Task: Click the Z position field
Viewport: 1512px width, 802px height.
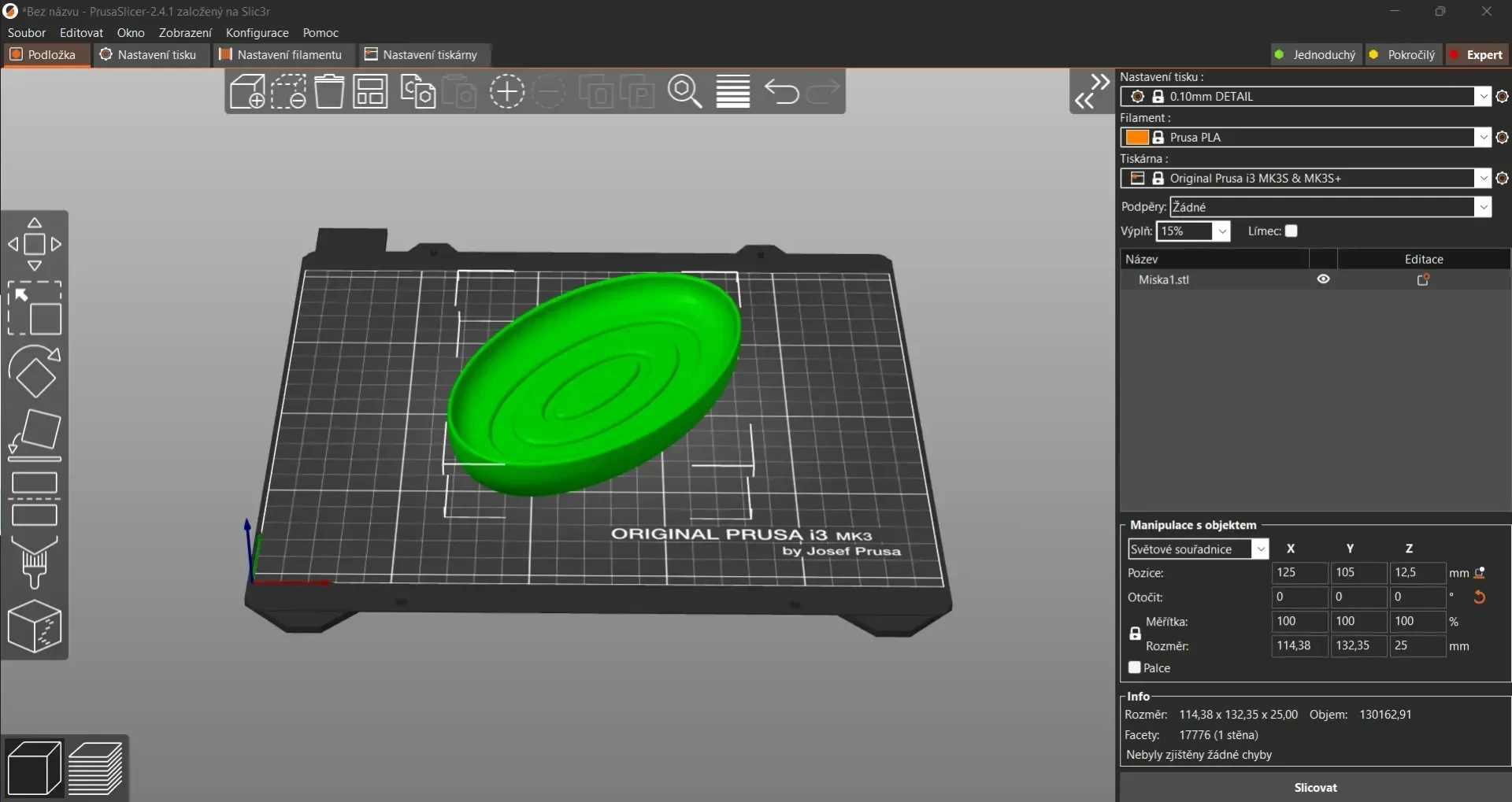Action: tap(1417, 573)
